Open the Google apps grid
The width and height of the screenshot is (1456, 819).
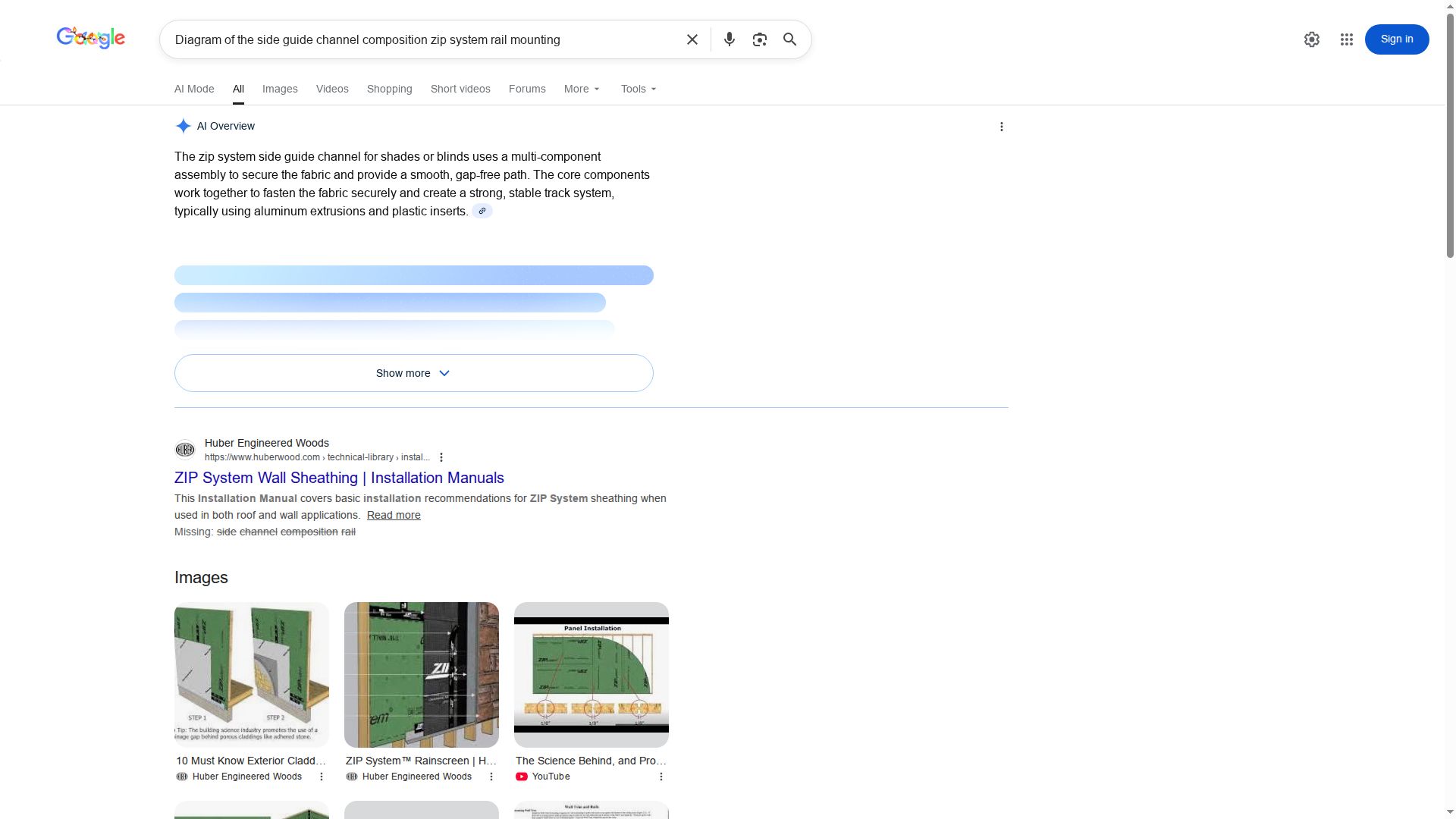(1346, 39)
